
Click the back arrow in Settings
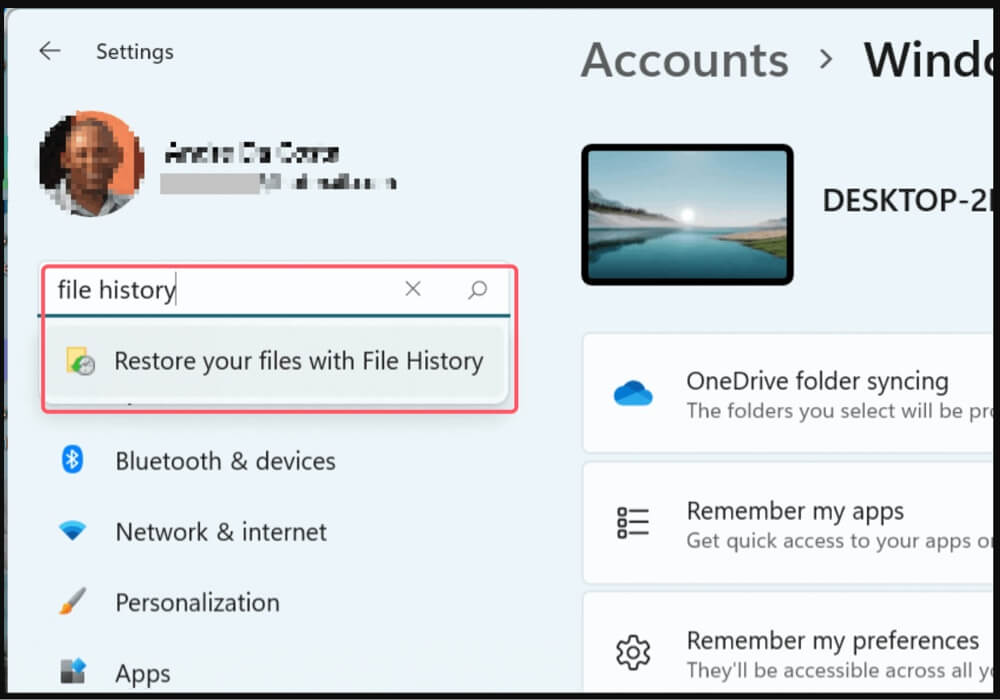click(x=50, y=51)
